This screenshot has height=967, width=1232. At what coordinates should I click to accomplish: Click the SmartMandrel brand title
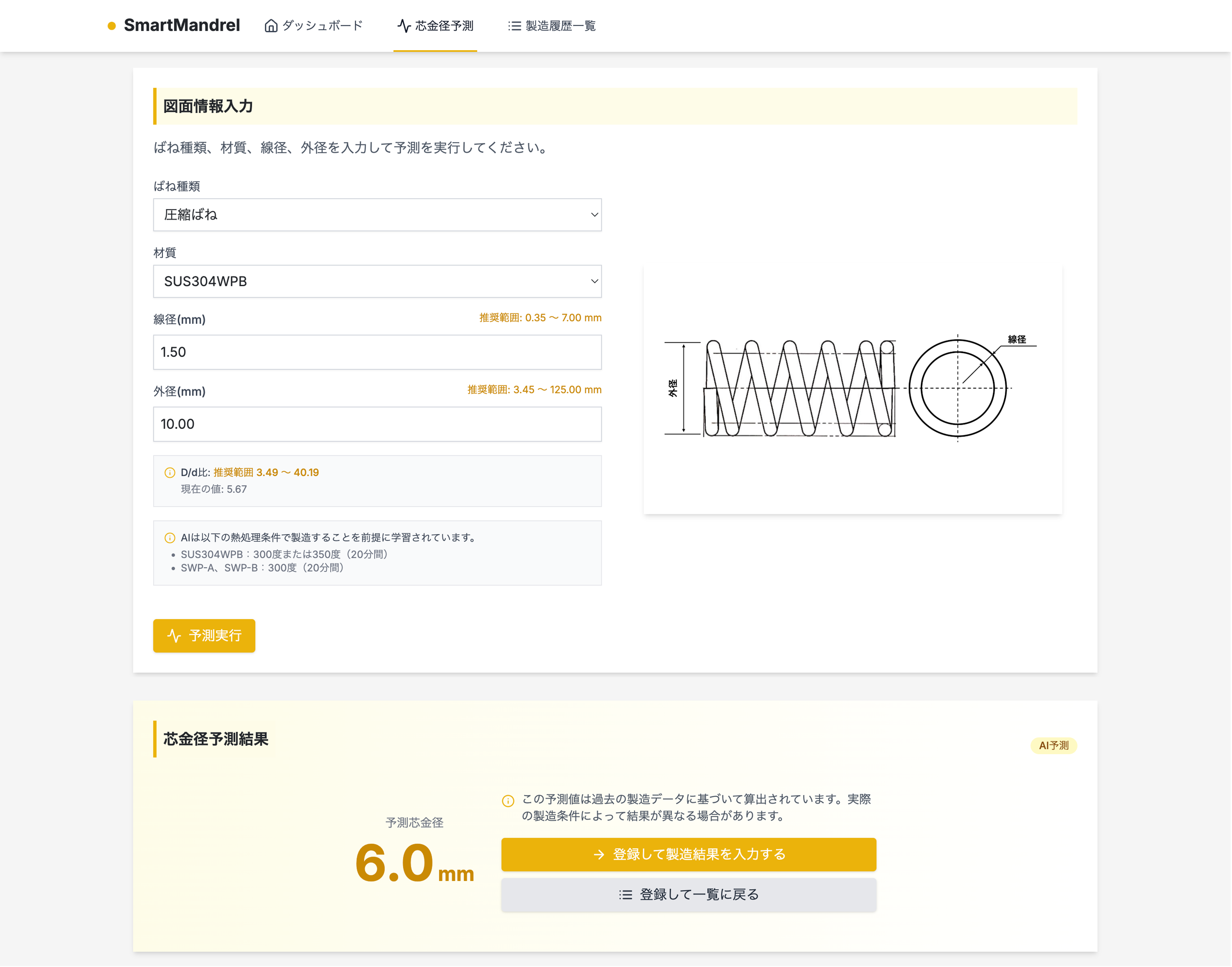[182, 26]
